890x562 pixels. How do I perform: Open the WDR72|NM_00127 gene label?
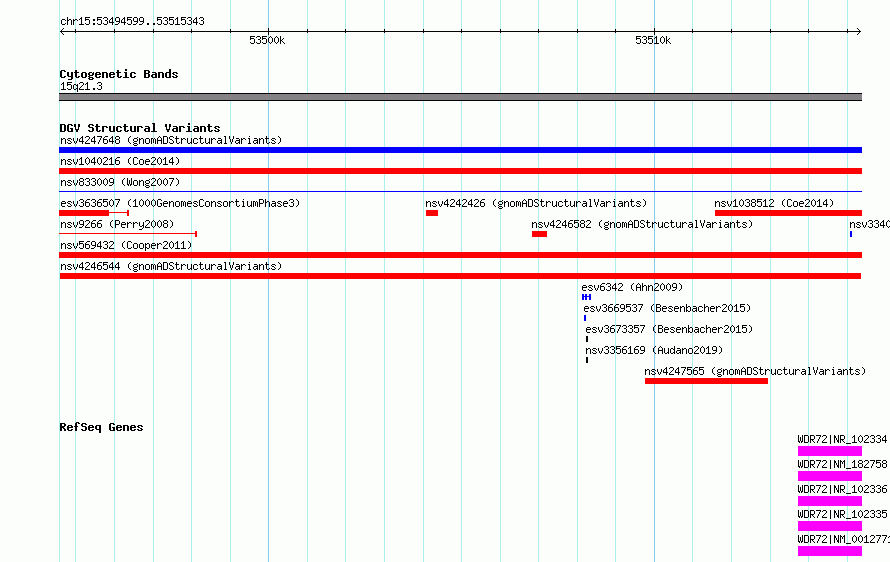click(843, 539)
